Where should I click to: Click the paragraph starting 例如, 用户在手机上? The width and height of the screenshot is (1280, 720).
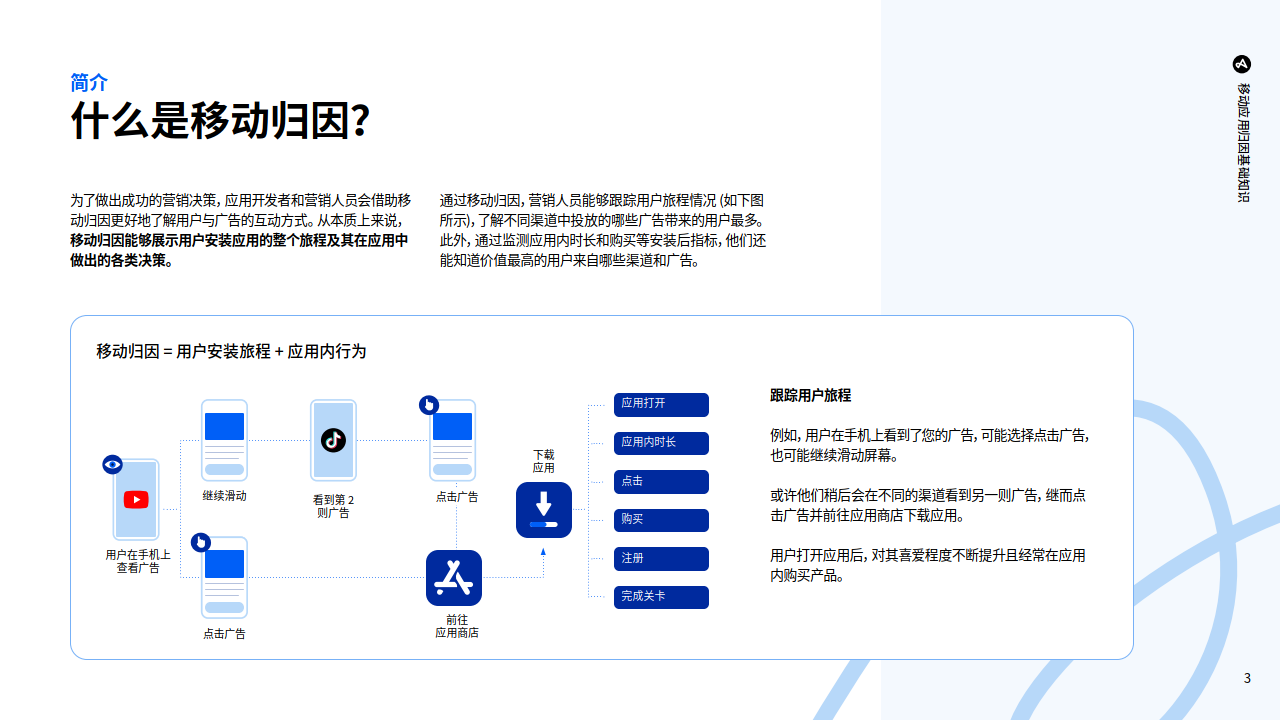[930, 445]
